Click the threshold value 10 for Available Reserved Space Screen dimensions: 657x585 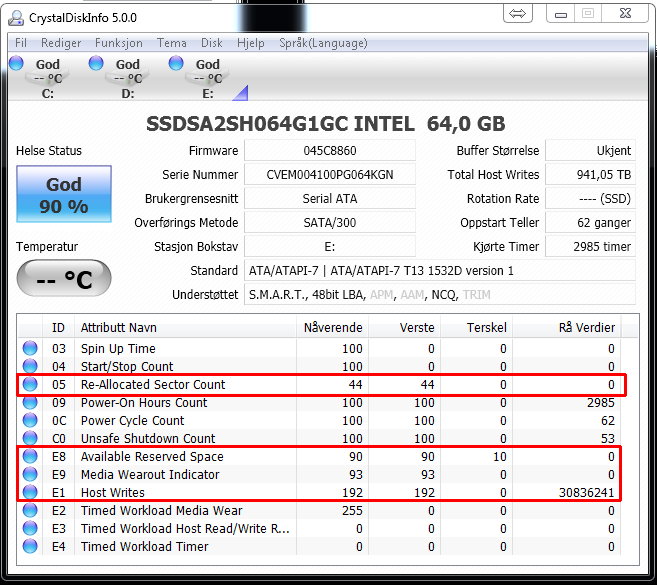pyautogui.click(x=499, y=456)
